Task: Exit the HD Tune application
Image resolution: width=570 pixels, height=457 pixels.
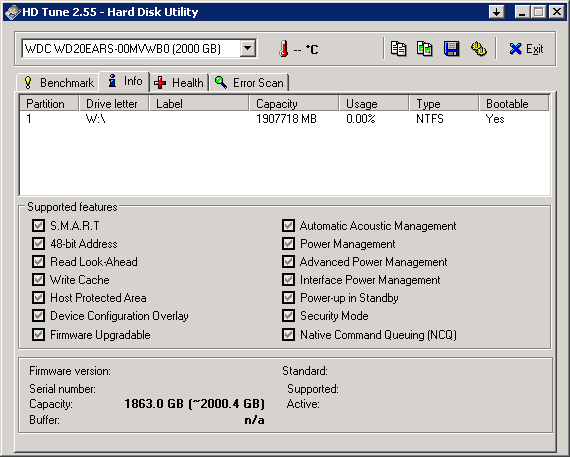Action: point(526,49)
